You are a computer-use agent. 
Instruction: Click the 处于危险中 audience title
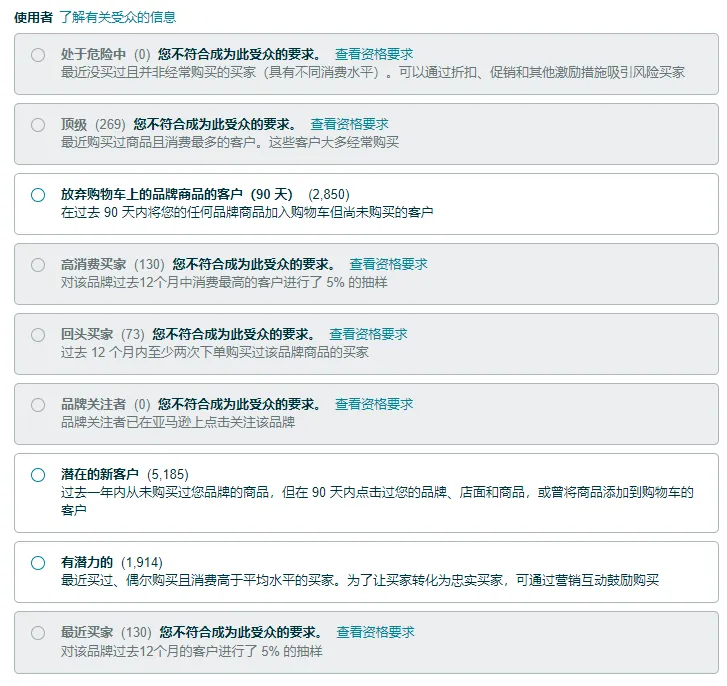pyautogui.click(x=94, y=54)
